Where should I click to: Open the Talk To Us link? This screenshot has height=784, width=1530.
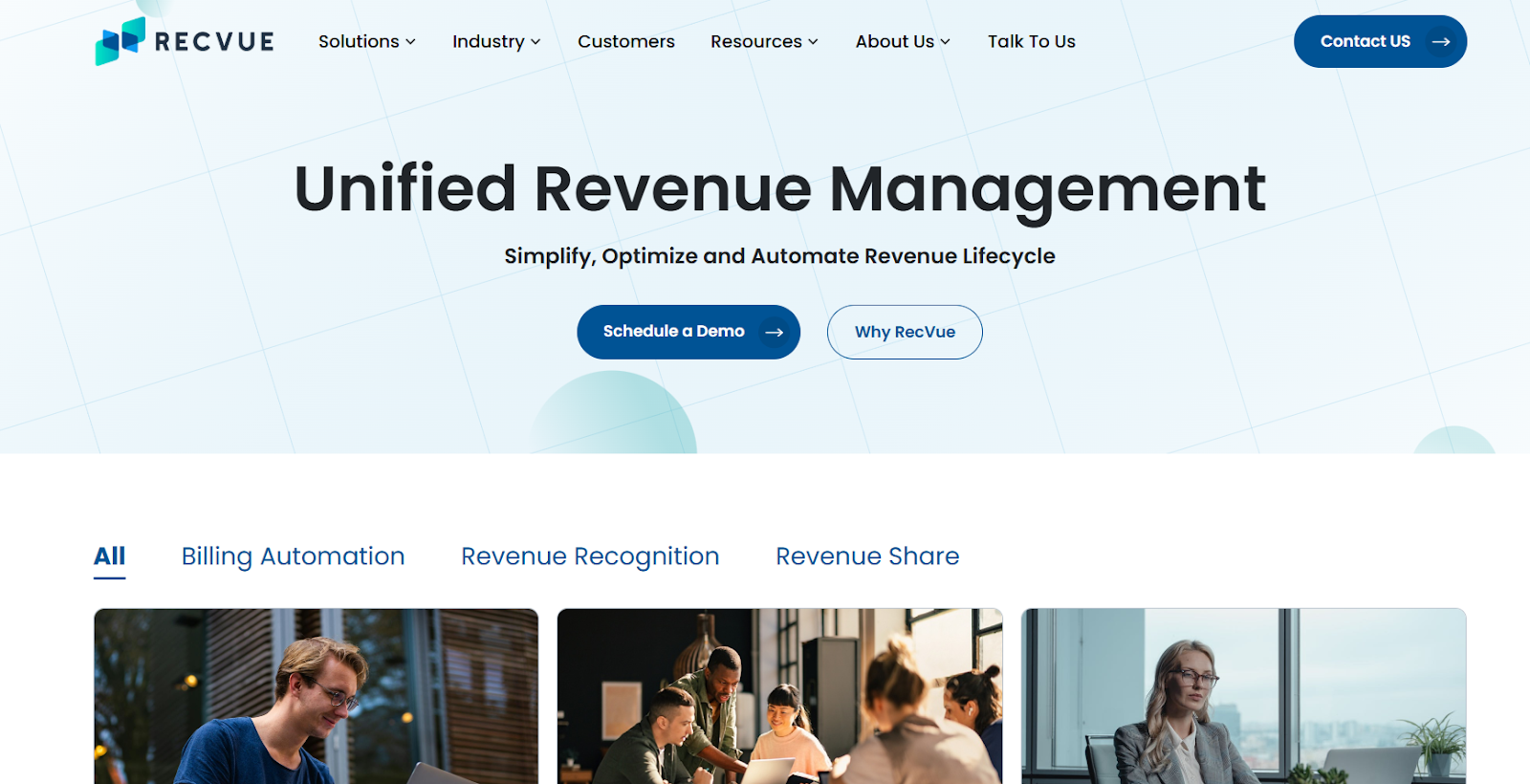[1032, 41]
